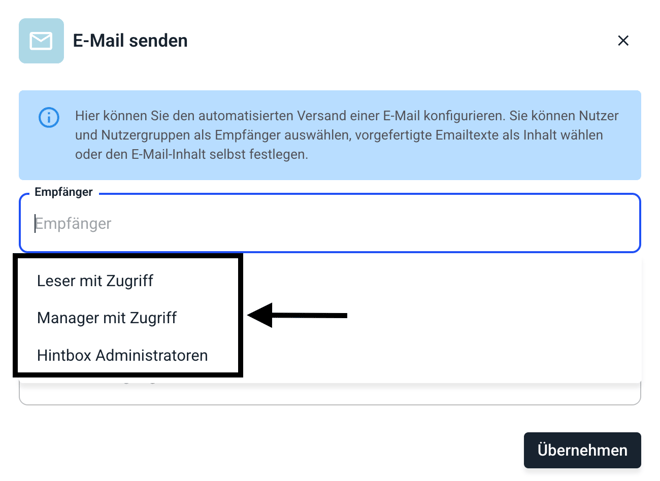Click the black arrow pointing at options
Viewport: 660px width, 481px height.
[x=297, y=316]
